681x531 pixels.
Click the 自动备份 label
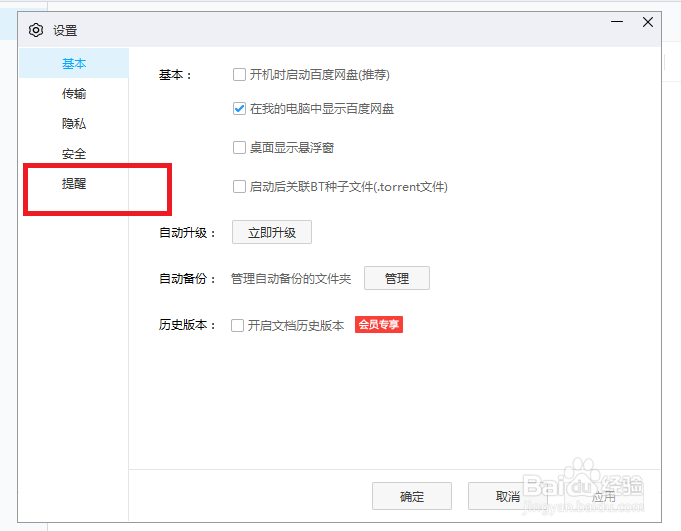[x=187, y=279]
